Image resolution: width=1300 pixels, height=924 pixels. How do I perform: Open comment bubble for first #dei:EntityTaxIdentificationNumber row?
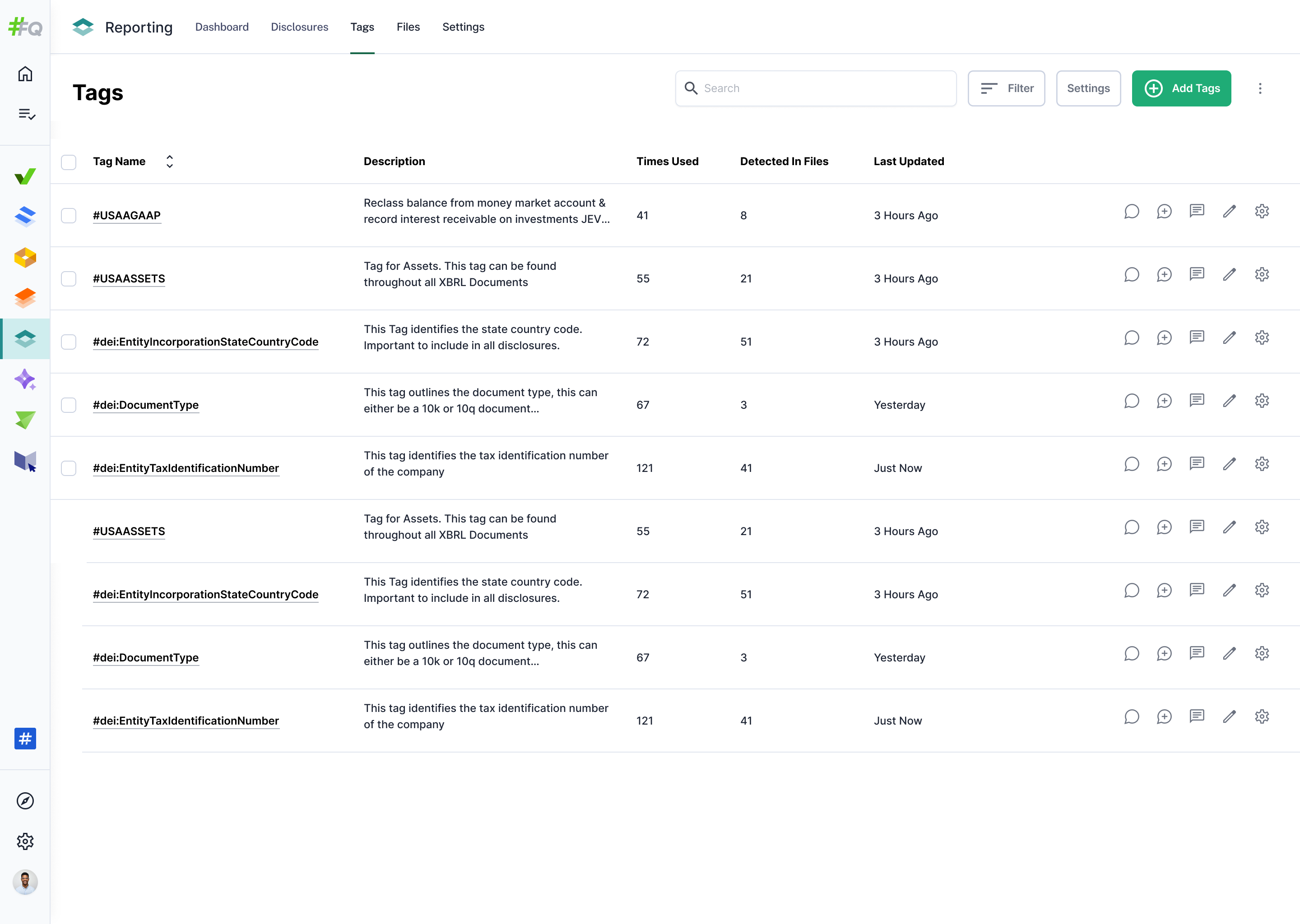pyautogui.click(x=1131, y=464)
